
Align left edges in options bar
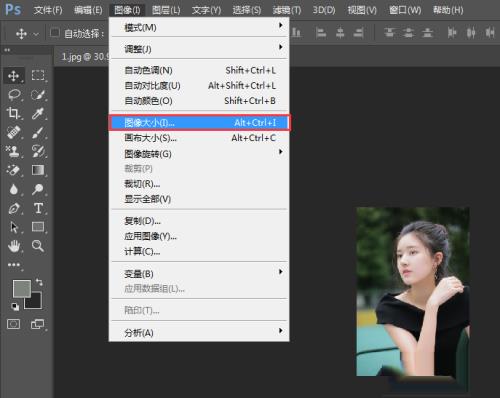pos(321,33)
